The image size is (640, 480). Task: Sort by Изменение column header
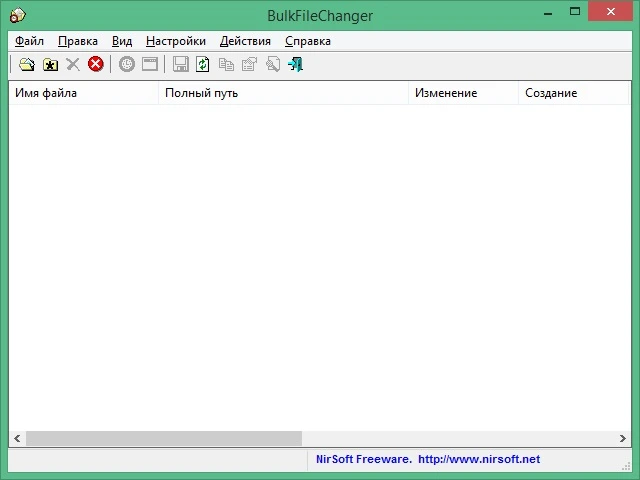pyautogui.click(x=463, y=93)
